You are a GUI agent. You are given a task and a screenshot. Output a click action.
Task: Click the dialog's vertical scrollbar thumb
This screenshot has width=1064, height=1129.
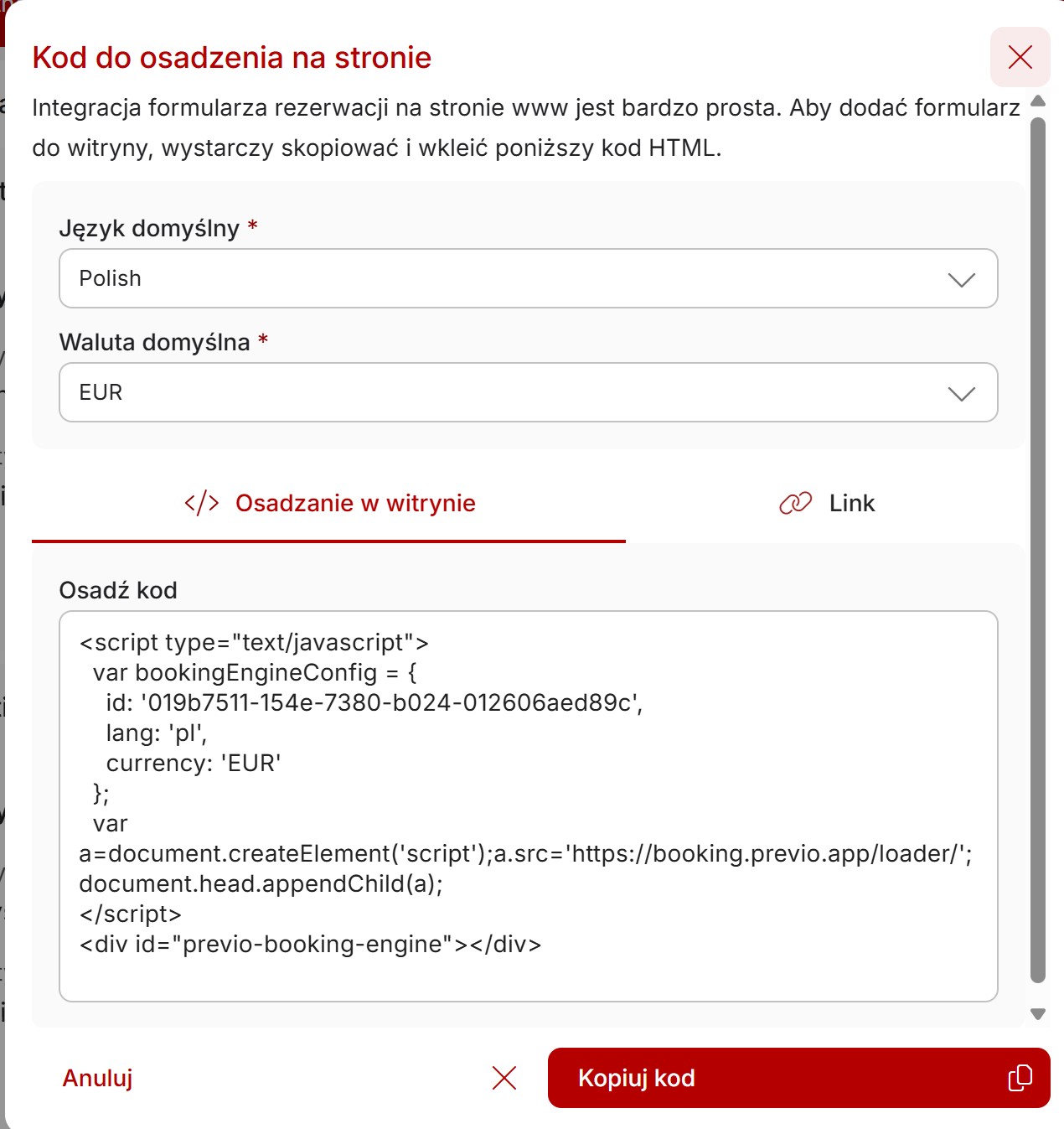tap(1038, 545)
